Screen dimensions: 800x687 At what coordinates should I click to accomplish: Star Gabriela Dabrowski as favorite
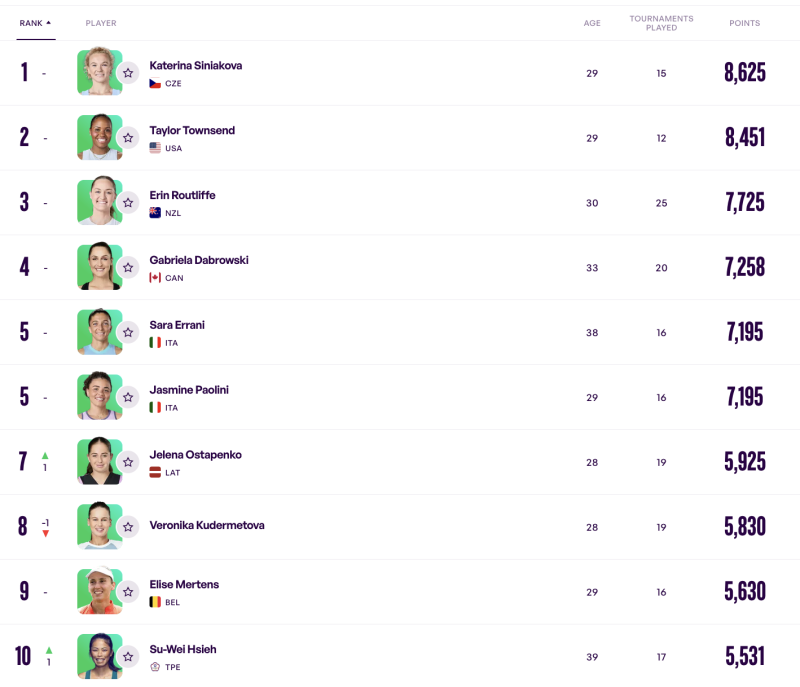pyautogui.click(x=128, y=268)
